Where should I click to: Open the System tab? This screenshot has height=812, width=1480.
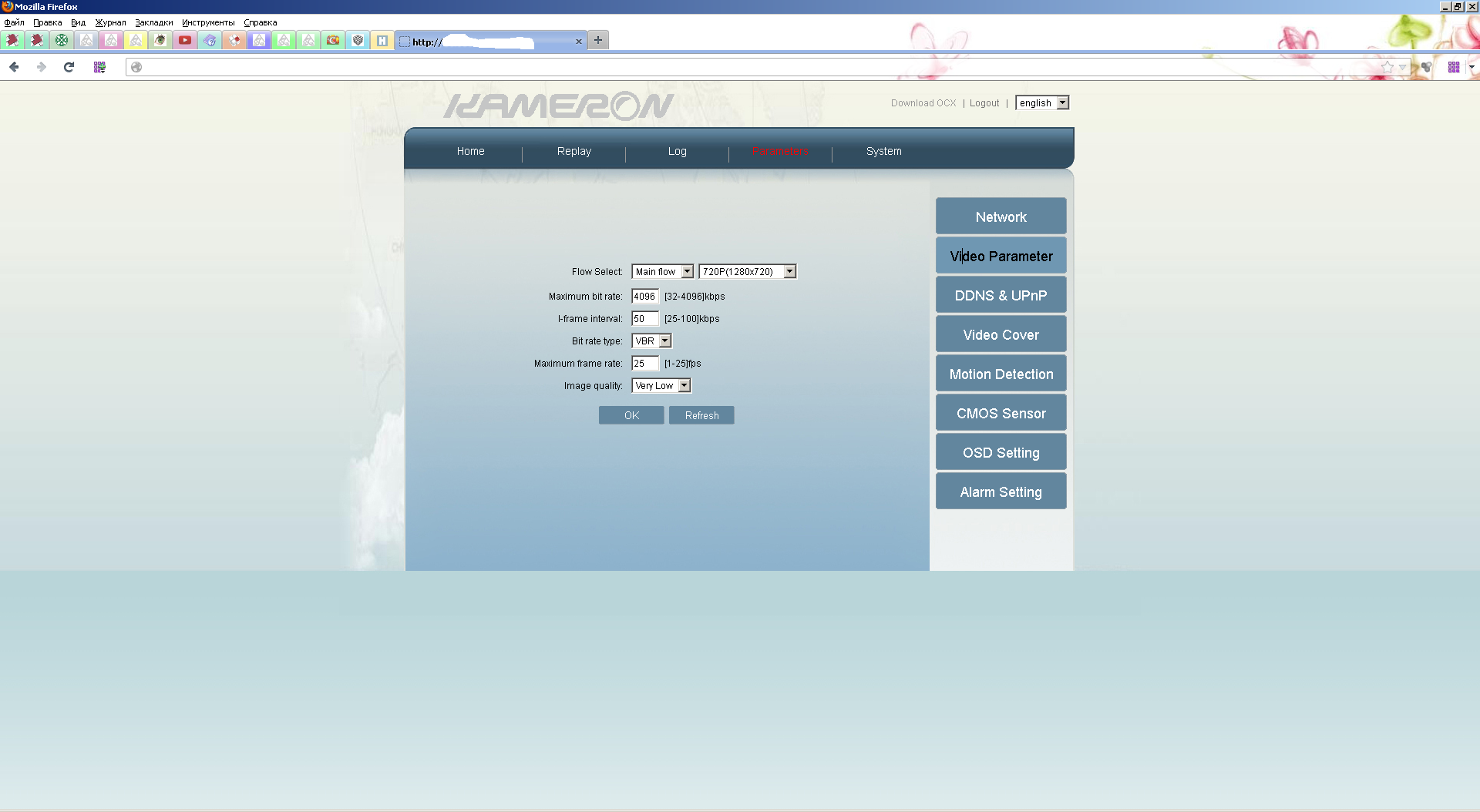click(x=883, y=152)
